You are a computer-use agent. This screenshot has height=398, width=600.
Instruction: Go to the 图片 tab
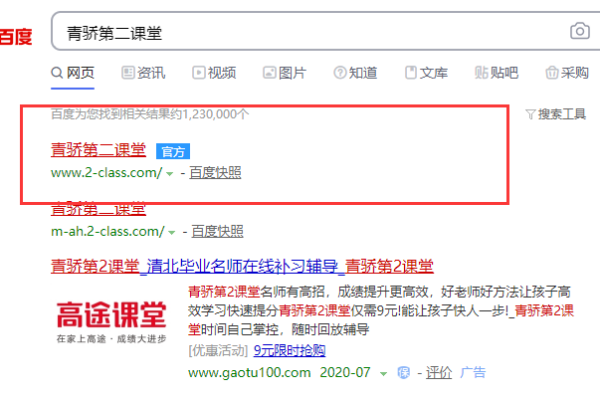click(284, 73)
